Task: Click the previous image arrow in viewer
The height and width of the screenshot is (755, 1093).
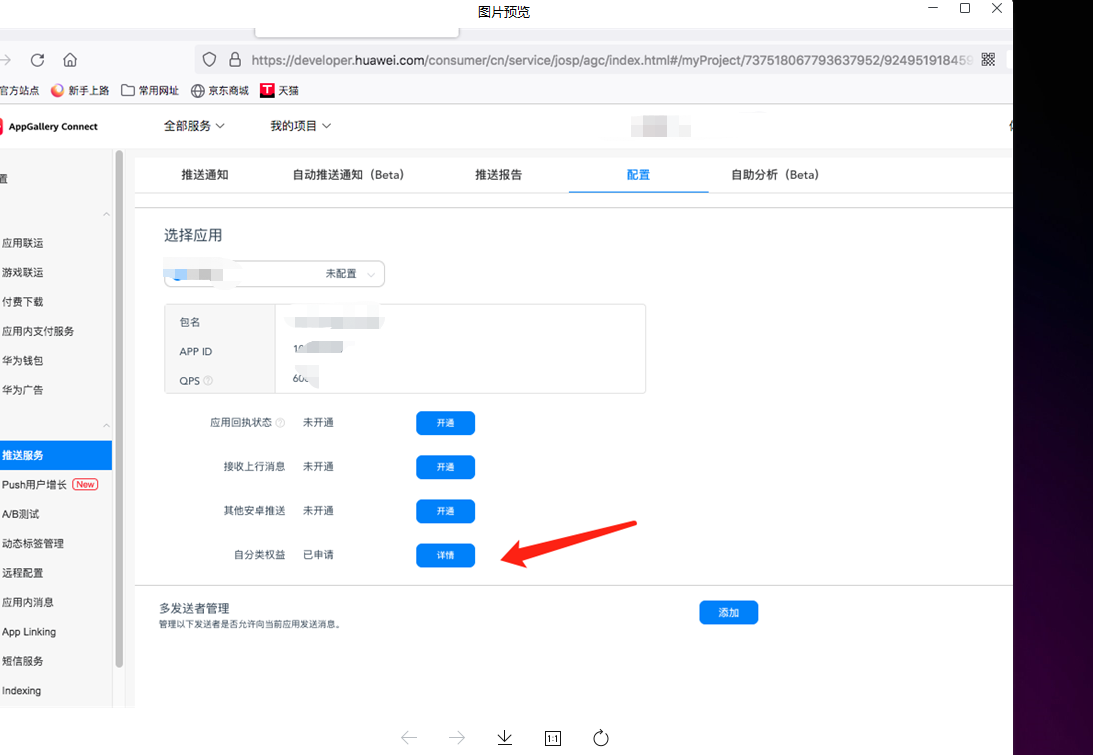Action: [409, 738]
